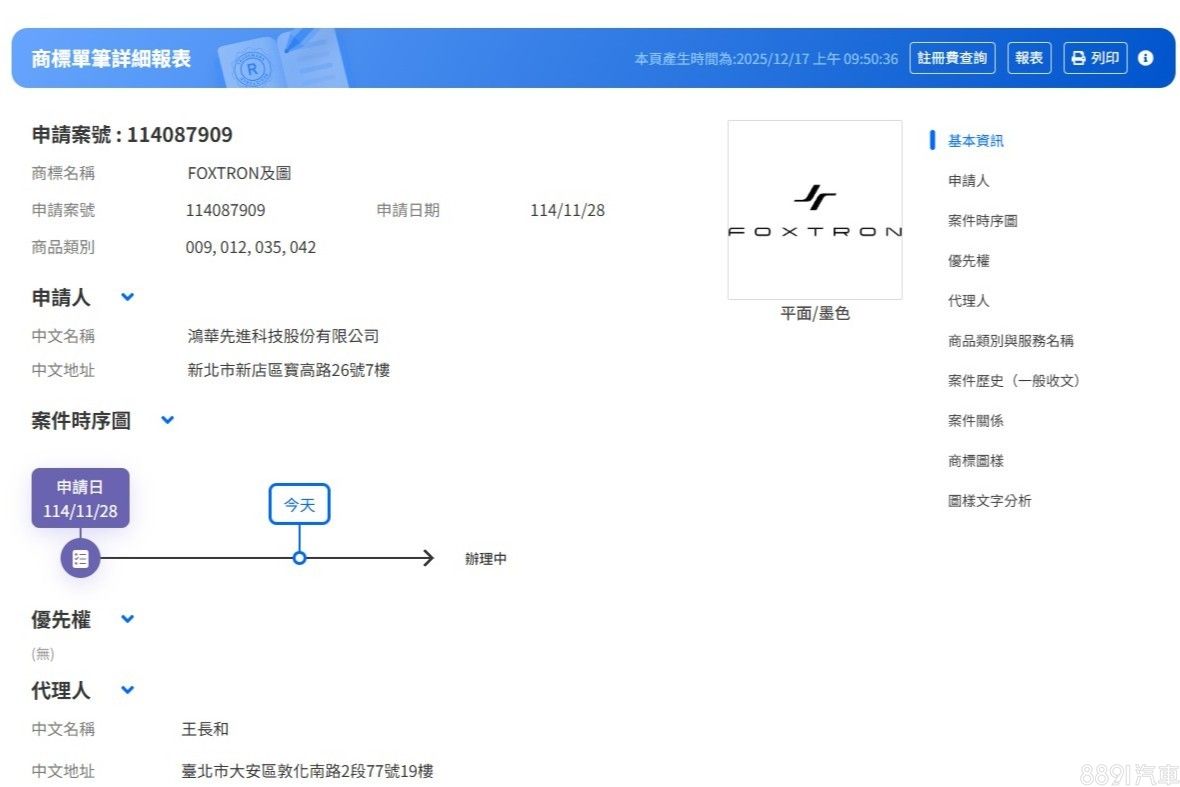Collapse the 案件時序圖 section chevron
Viewport: 1180px width, 787px height.
coord(167,420)
